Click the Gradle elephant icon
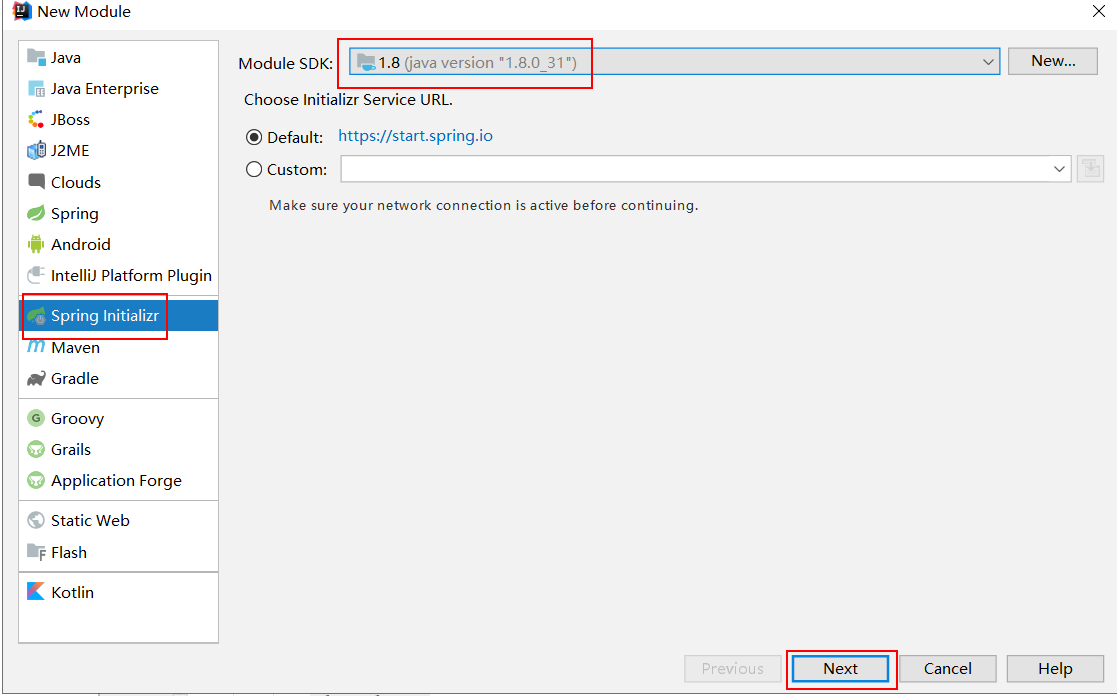The width and height of the screenshot is (1117, 696). pyautogui.click(x=36, y=378)
